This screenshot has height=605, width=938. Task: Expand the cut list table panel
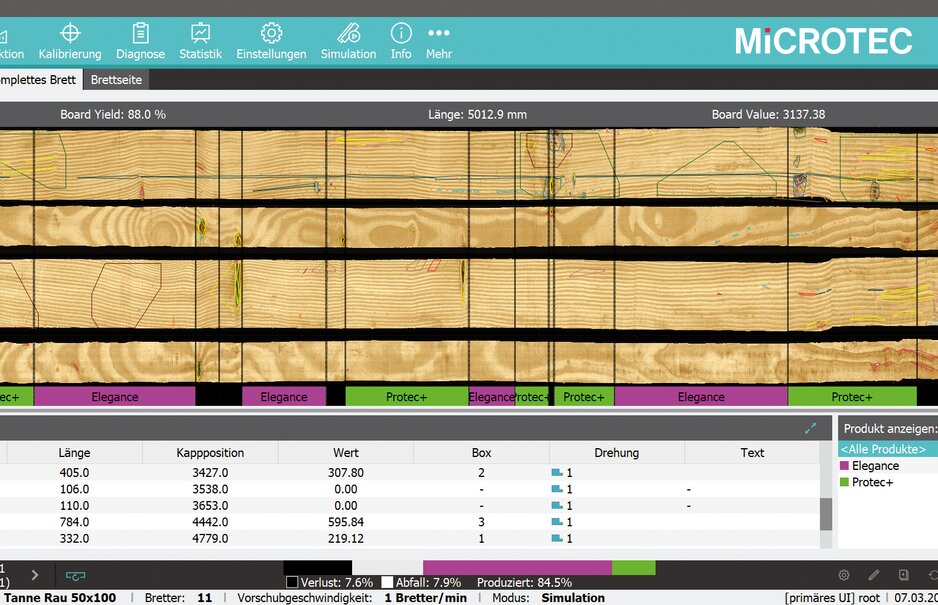coord(811,428)
